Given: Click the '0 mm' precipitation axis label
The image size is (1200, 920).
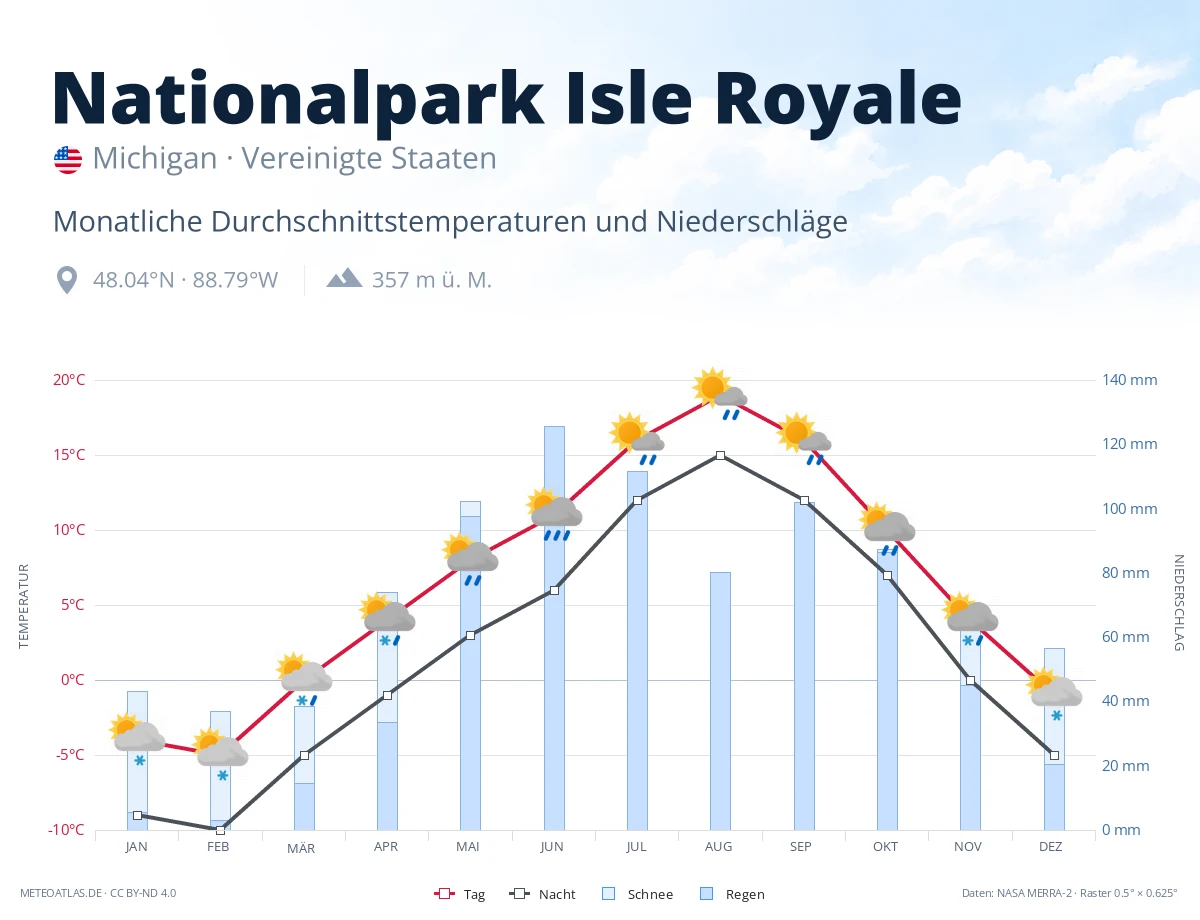Looking at the screenshot, I should [1122, 830].
